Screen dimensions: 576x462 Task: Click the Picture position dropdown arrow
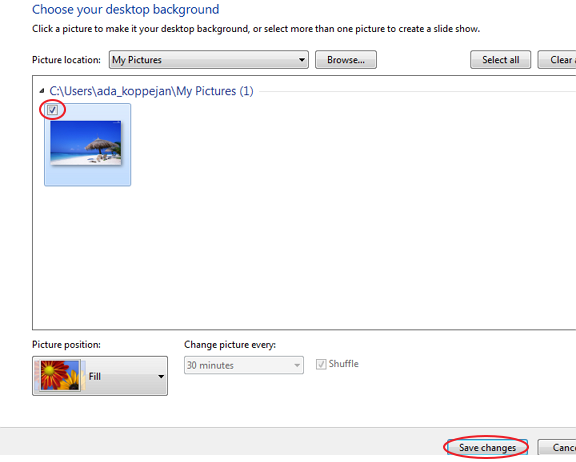coord(161,376)
